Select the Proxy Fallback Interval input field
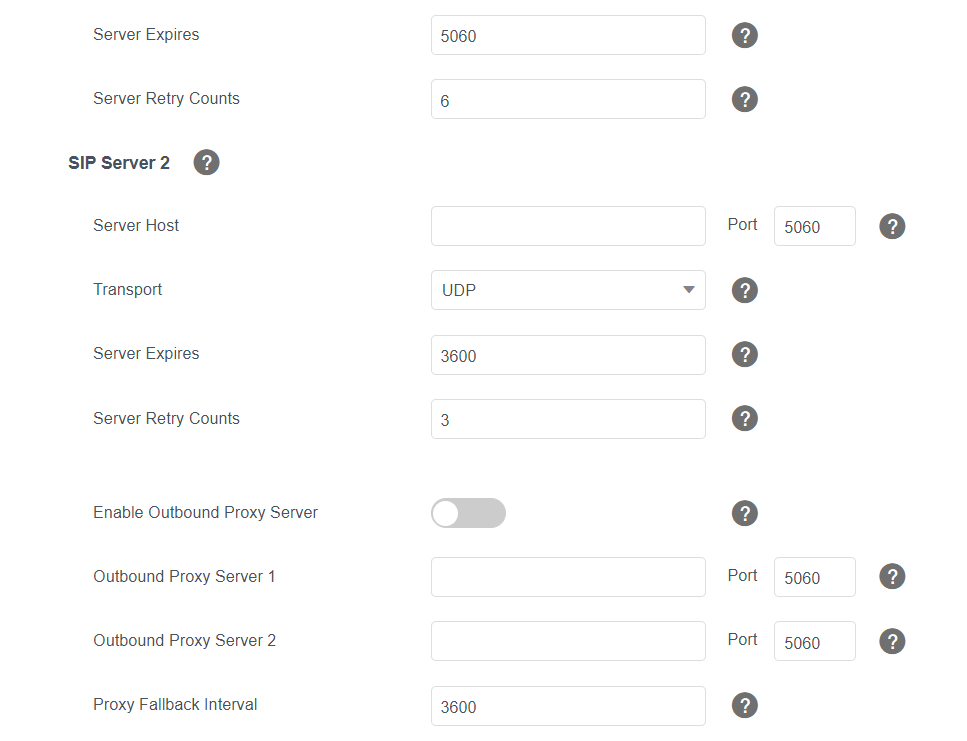 point(568,706)
